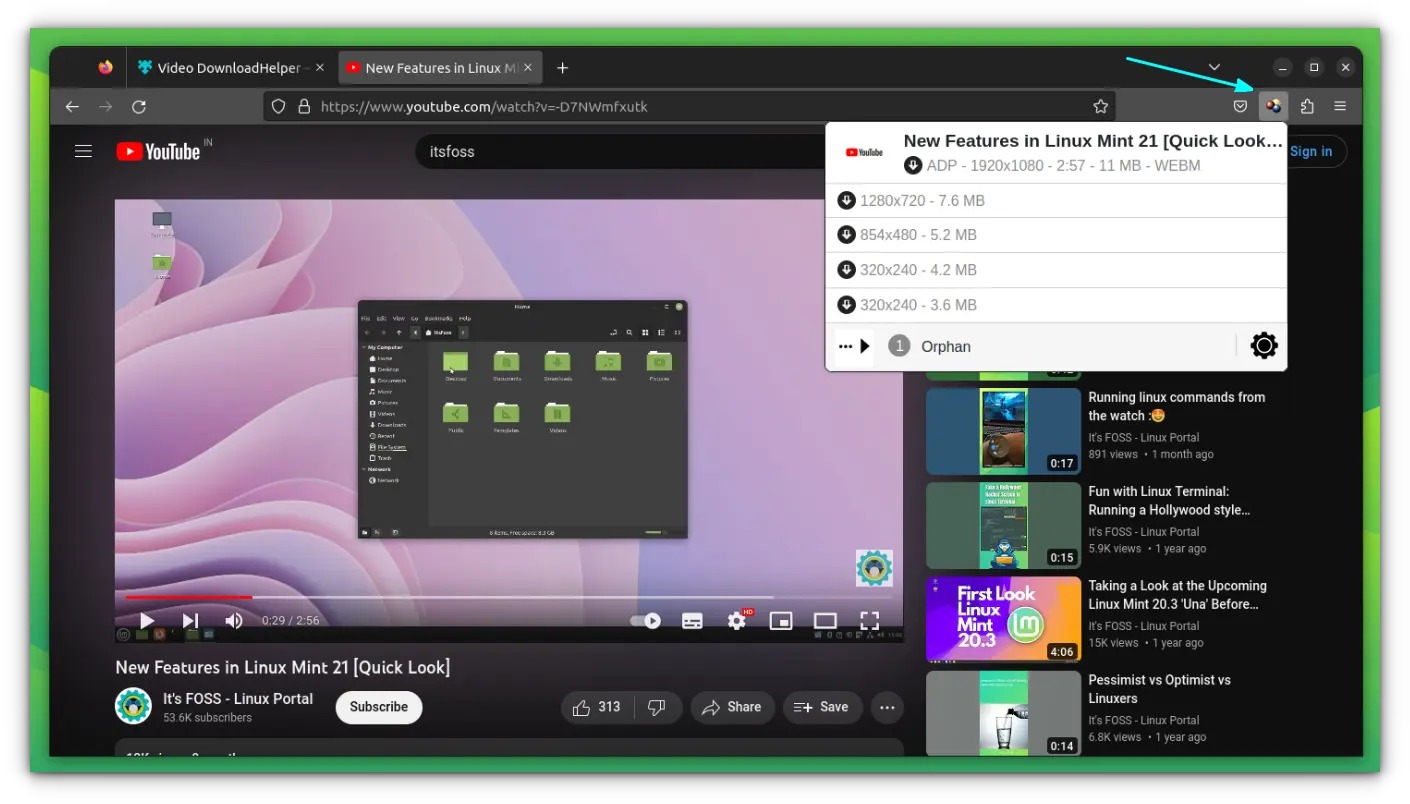This screenshot has width=1410, height=804.
Task: Click YouTube search box containing itsfoss
Action: click(620, 151)
